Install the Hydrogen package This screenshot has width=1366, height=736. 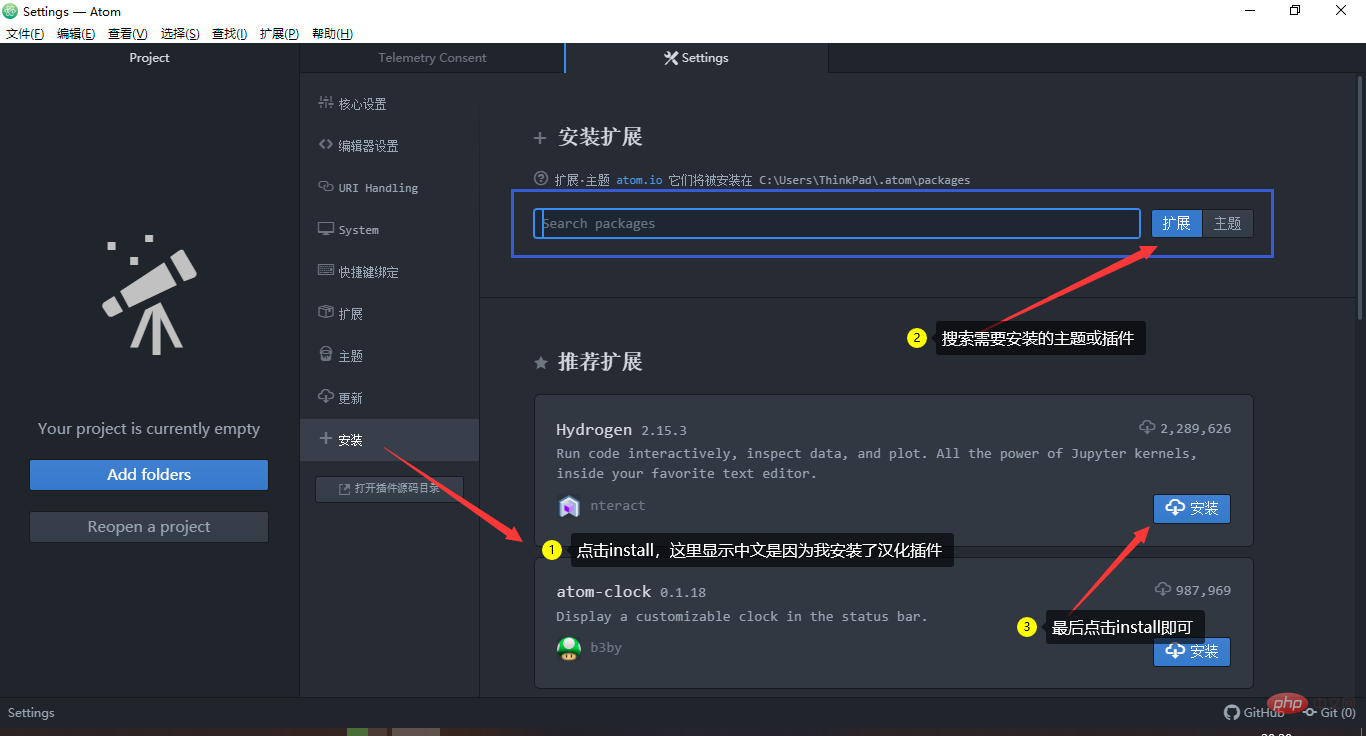point(1192,509)
